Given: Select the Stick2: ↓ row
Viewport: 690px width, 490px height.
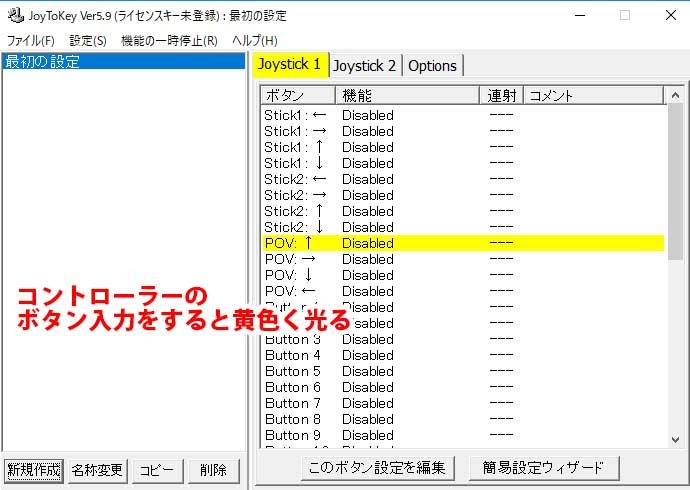Looking at the screenshot, I should coord(463,227).
